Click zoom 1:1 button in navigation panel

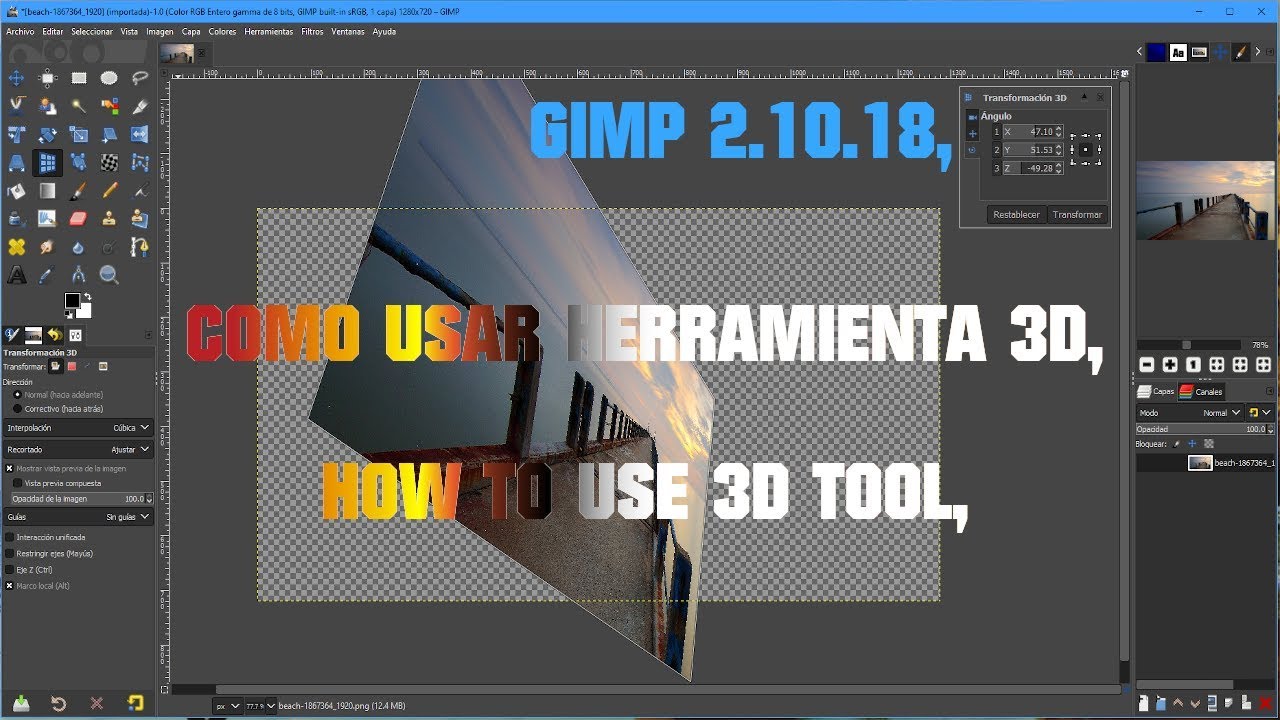click(x=1193, y=364)
